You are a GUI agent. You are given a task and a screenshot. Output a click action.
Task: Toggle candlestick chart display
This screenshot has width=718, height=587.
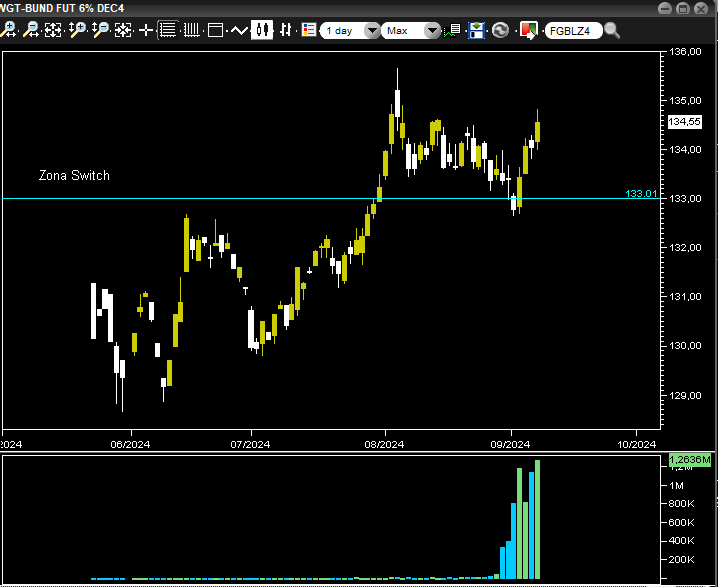point(263,30)
